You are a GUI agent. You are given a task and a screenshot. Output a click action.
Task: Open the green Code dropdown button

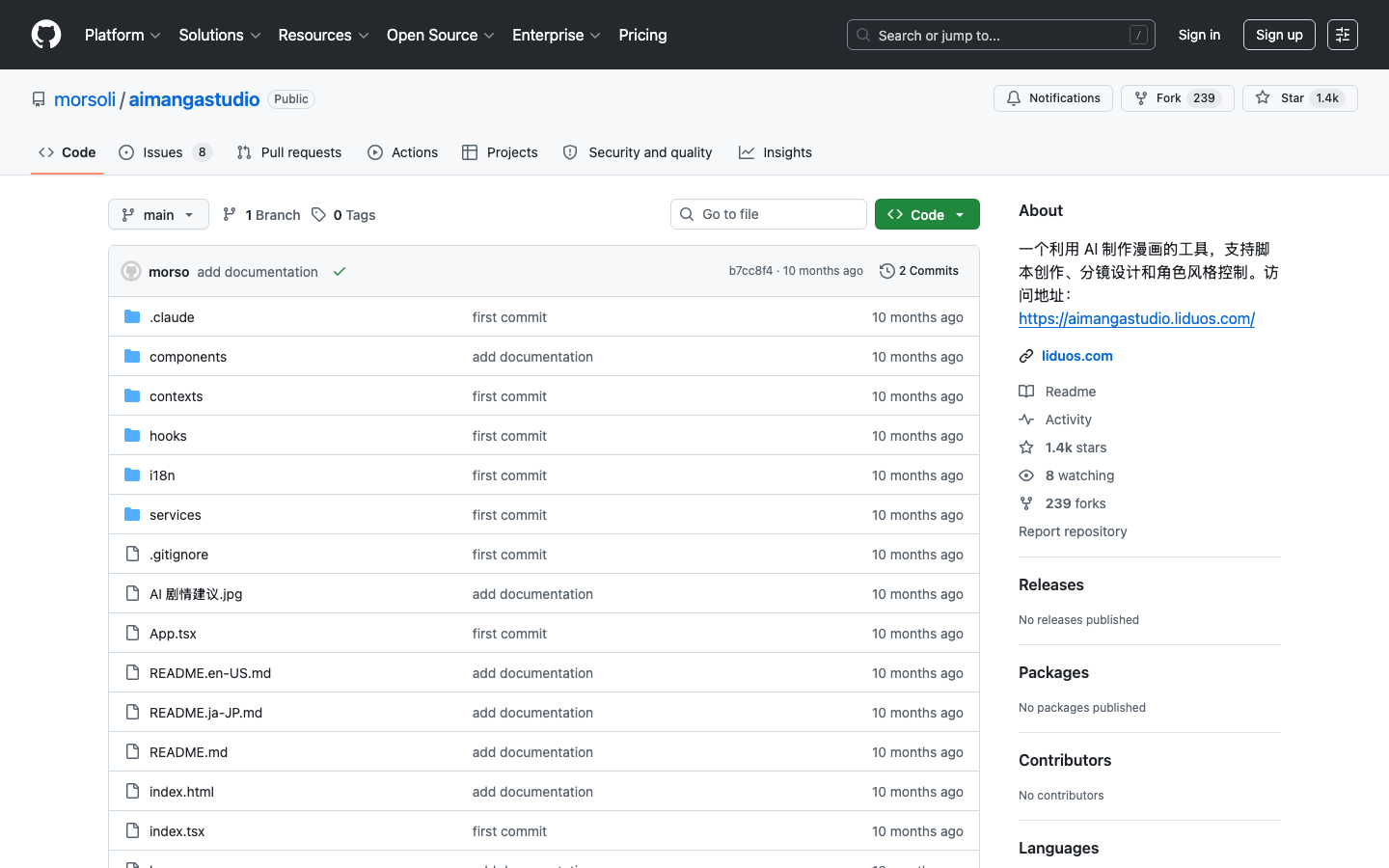927,214
